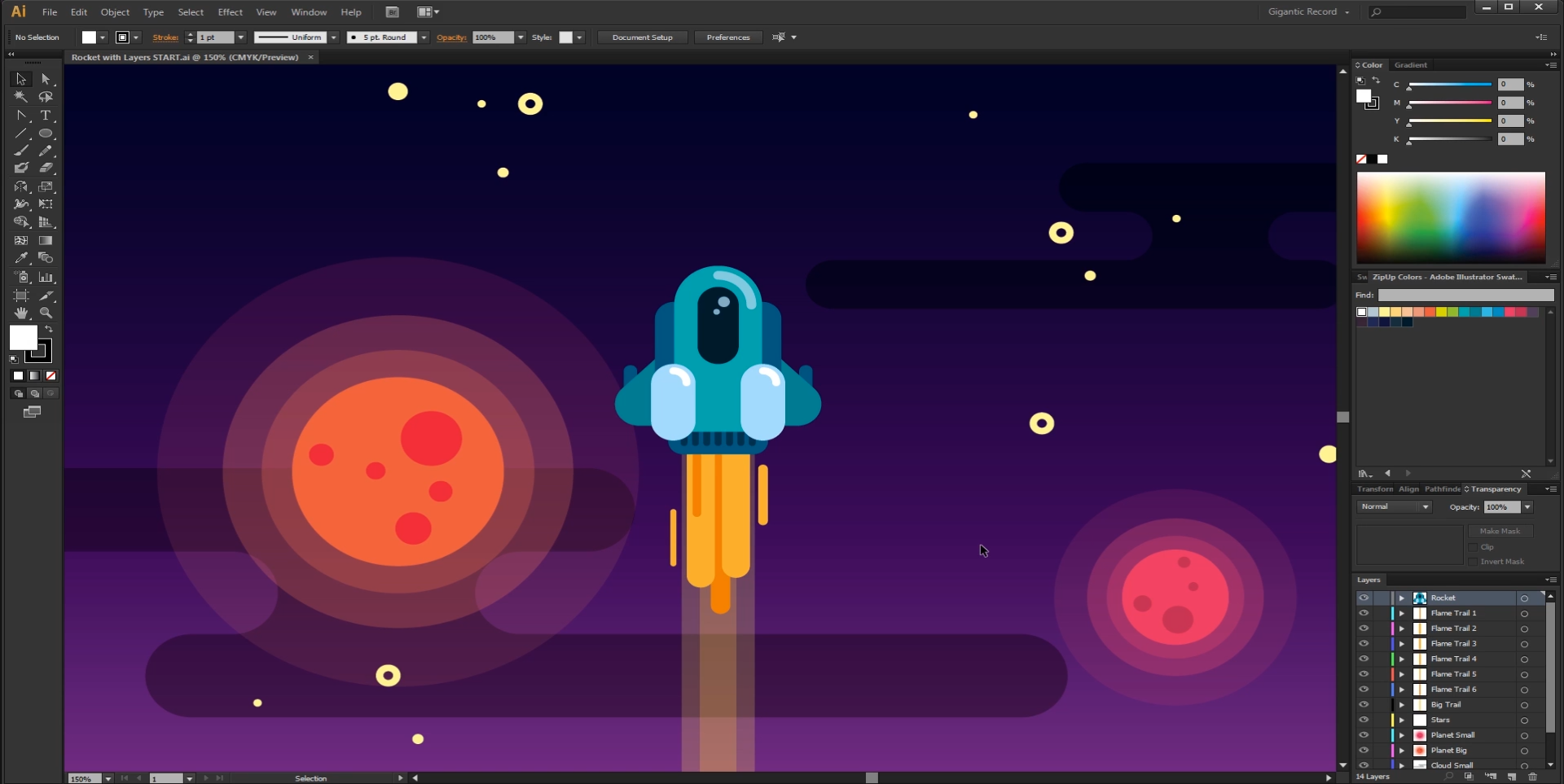Expand the Flame Trail 4 layer
This screenshot has height=784, width=1564.
click(x=1402, y=659)
